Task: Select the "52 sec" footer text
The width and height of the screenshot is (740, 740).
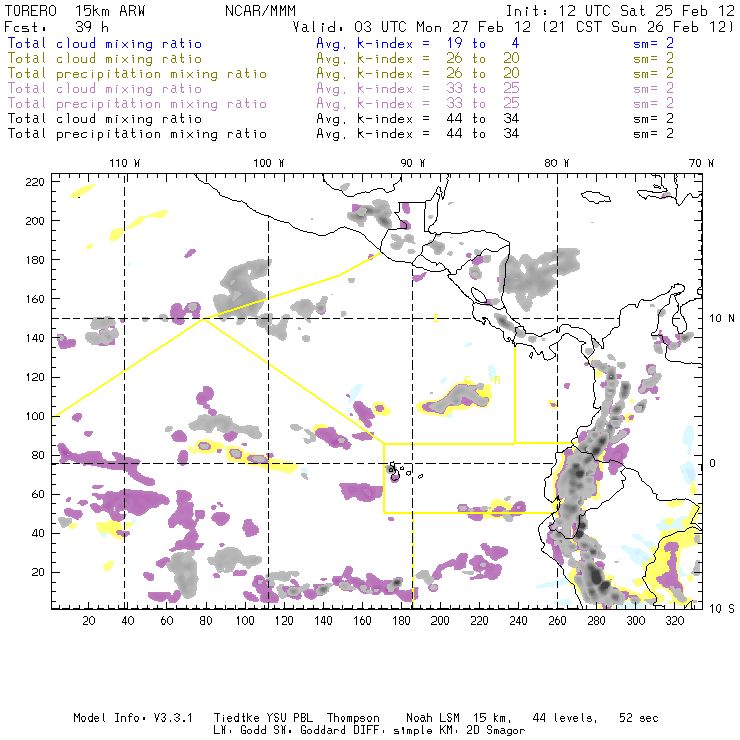Action: 639,718
